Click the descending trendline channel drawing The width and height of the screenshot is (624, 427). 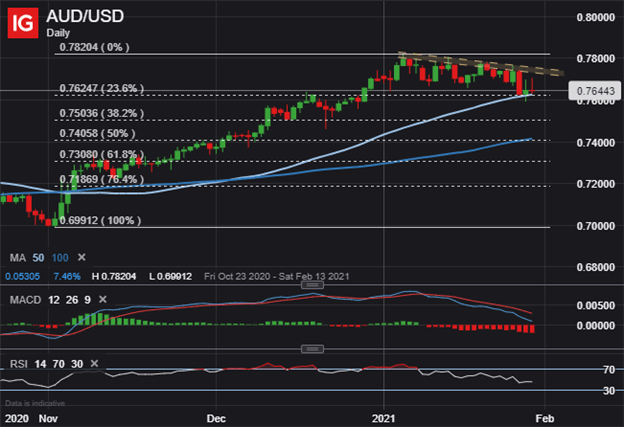[481, 64]
